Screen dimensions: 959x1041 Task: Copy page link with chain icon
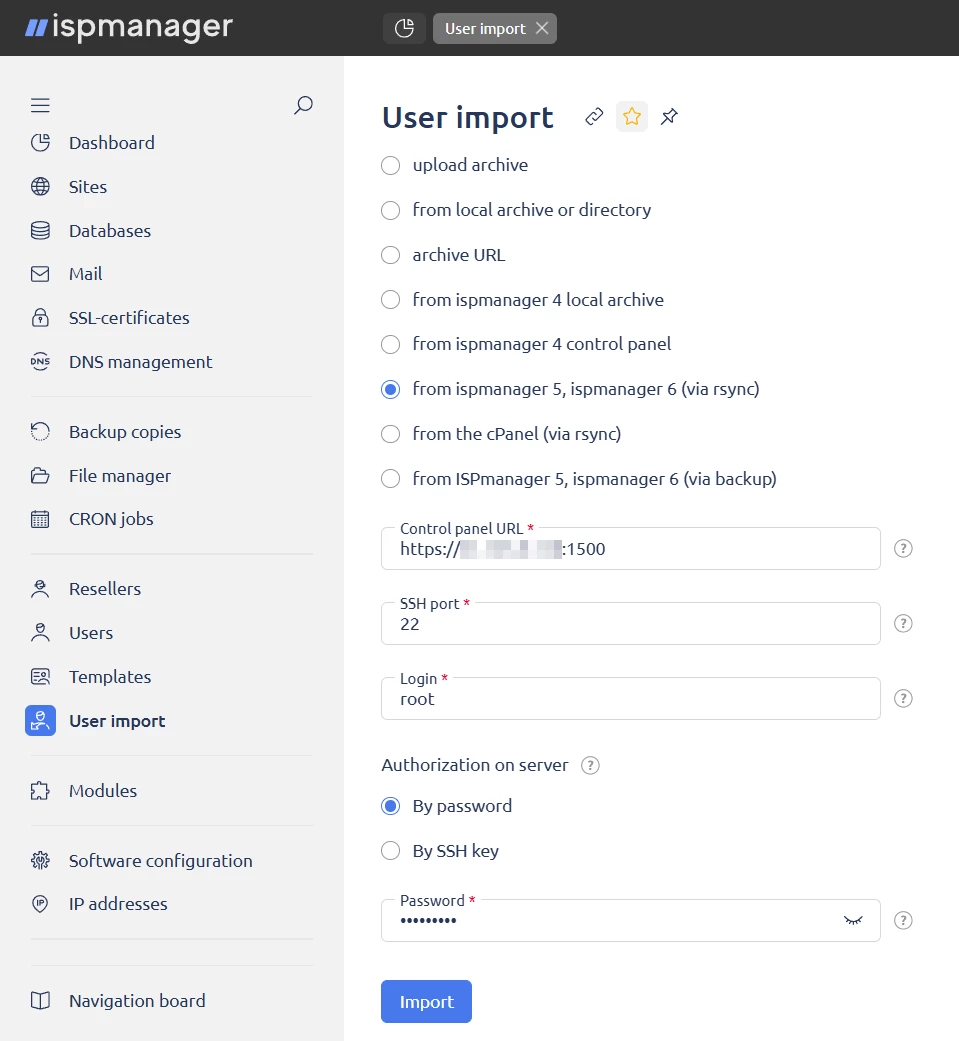[x=594, y=117]
